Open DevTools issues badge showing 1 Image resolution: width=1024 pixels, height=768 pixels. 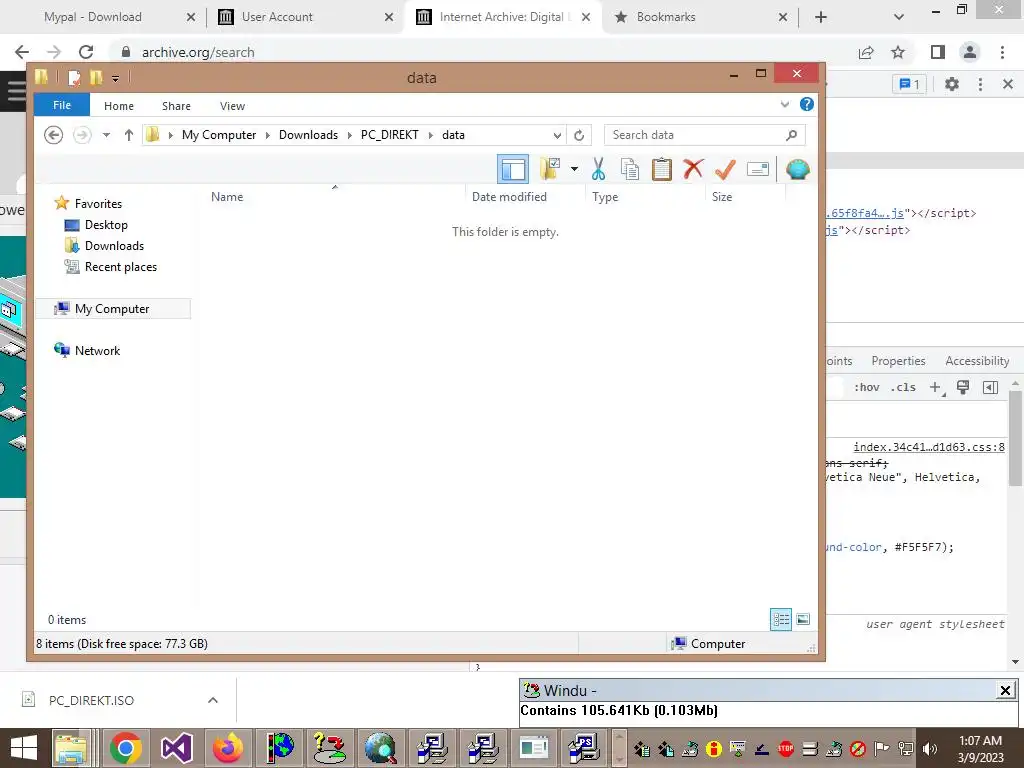click(910, 84)
